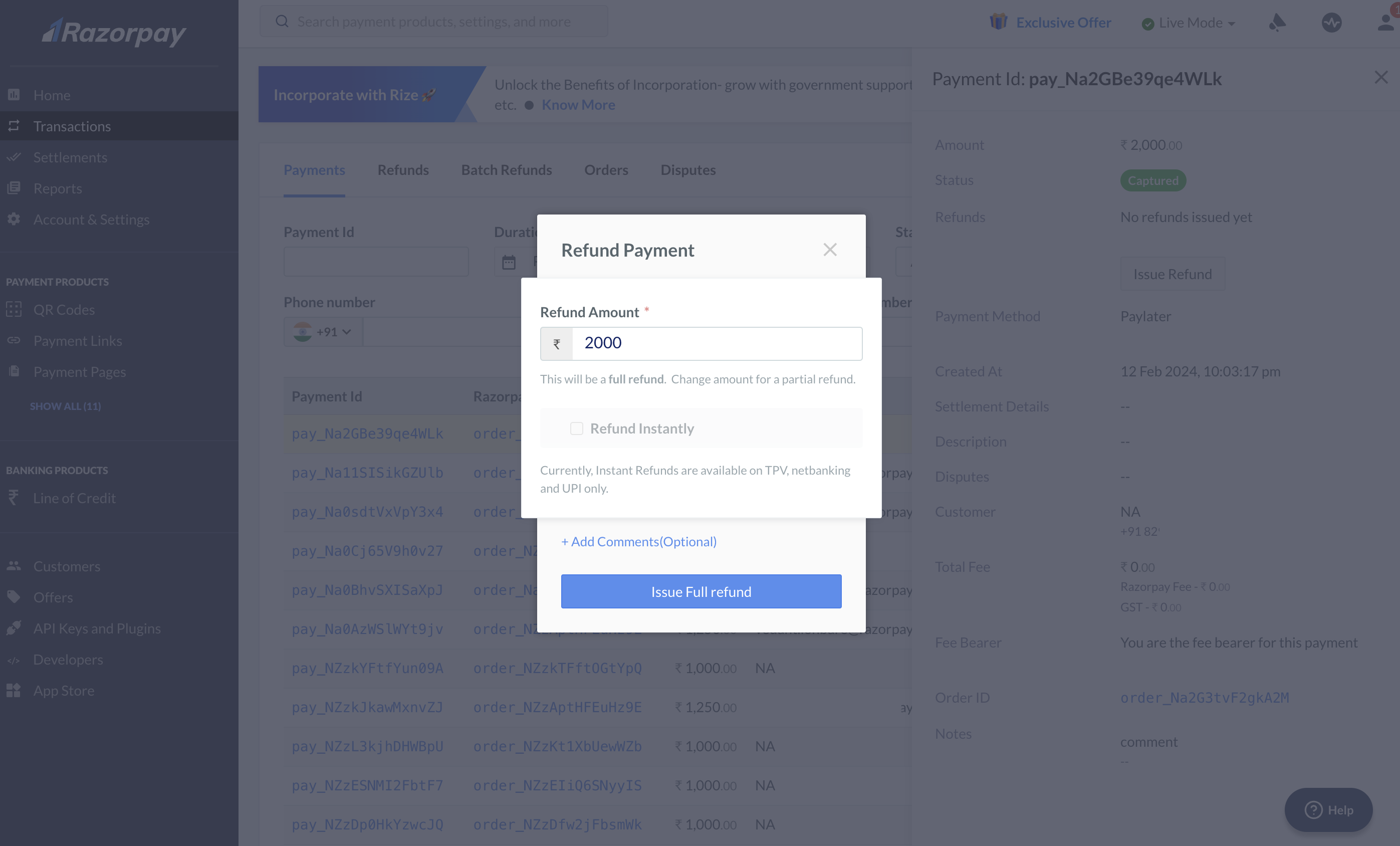Viewport: 1400px width, 846px height.
Task: Open the activity pulse icon
Action: (x=1331, y=22)
